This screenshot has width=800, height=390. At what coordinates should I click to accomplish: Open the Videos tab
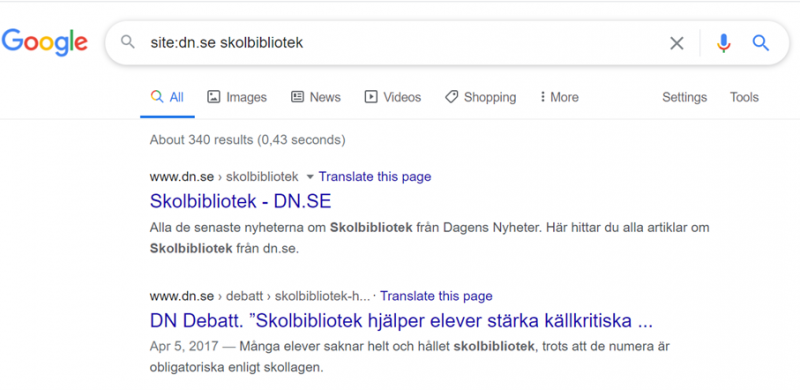click(392, 97)
